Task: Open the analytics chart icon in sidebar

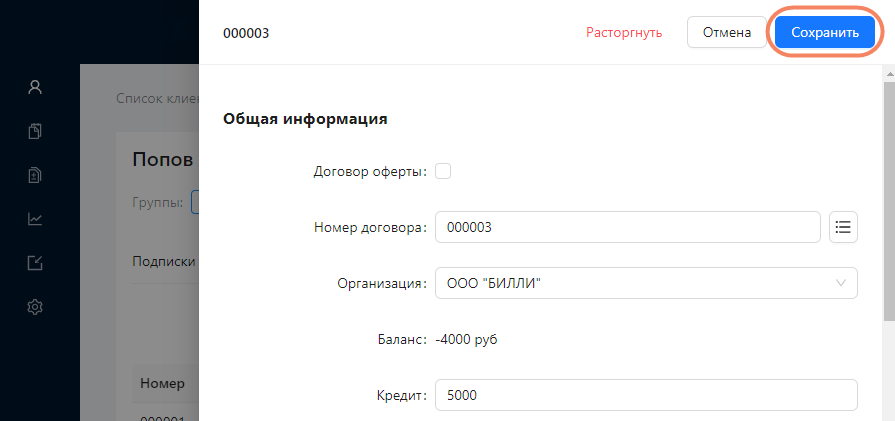Action: (35, 219)
